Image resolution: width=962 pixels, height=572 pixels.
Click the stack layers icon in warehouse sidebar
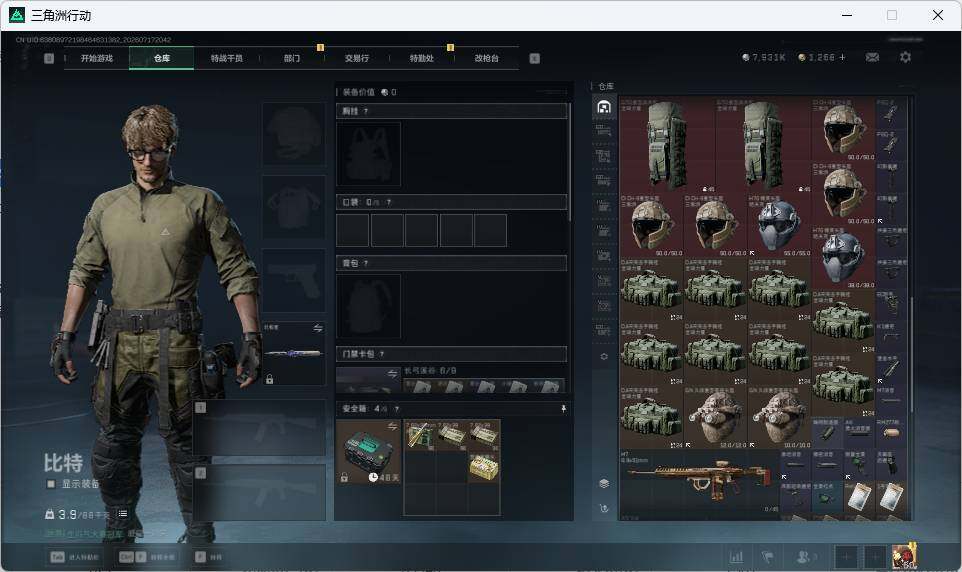coord(604,484)
